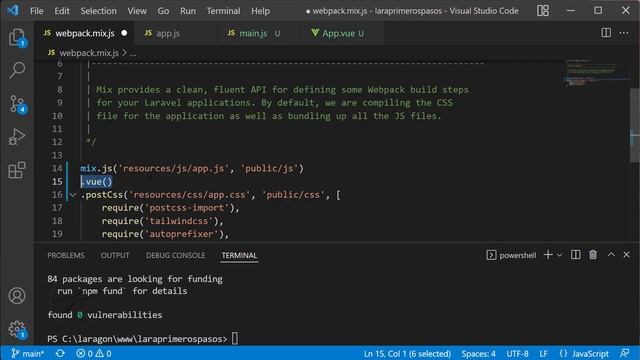Viewport: 640px width, 360px height.
Task: Show the DEBUG CONSOLE panel tab
Action: pyautogui.click(x=176, y=256)
